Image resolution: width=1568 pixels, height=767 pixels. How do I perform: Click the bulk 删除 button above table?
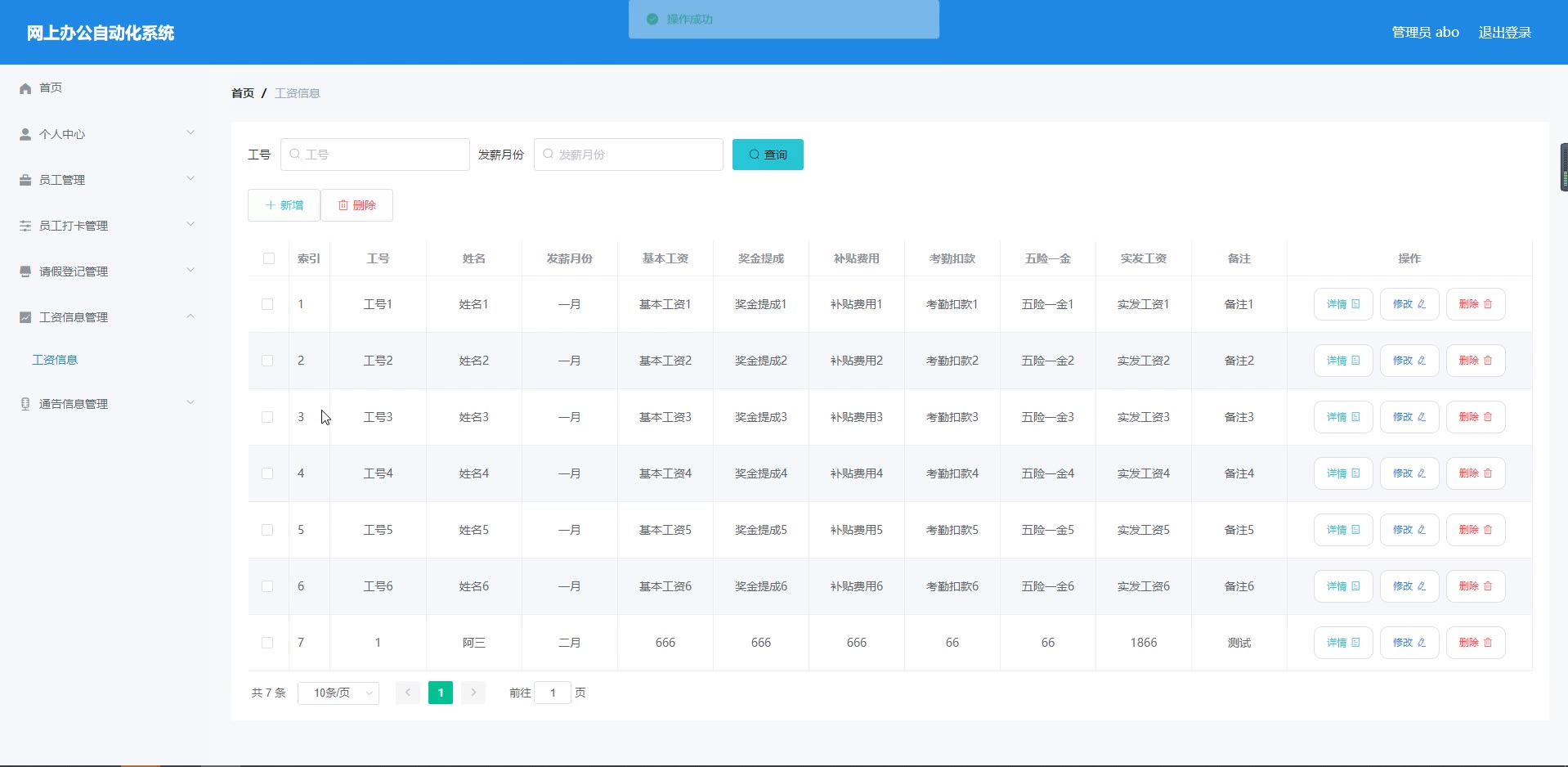pos(356,205)
